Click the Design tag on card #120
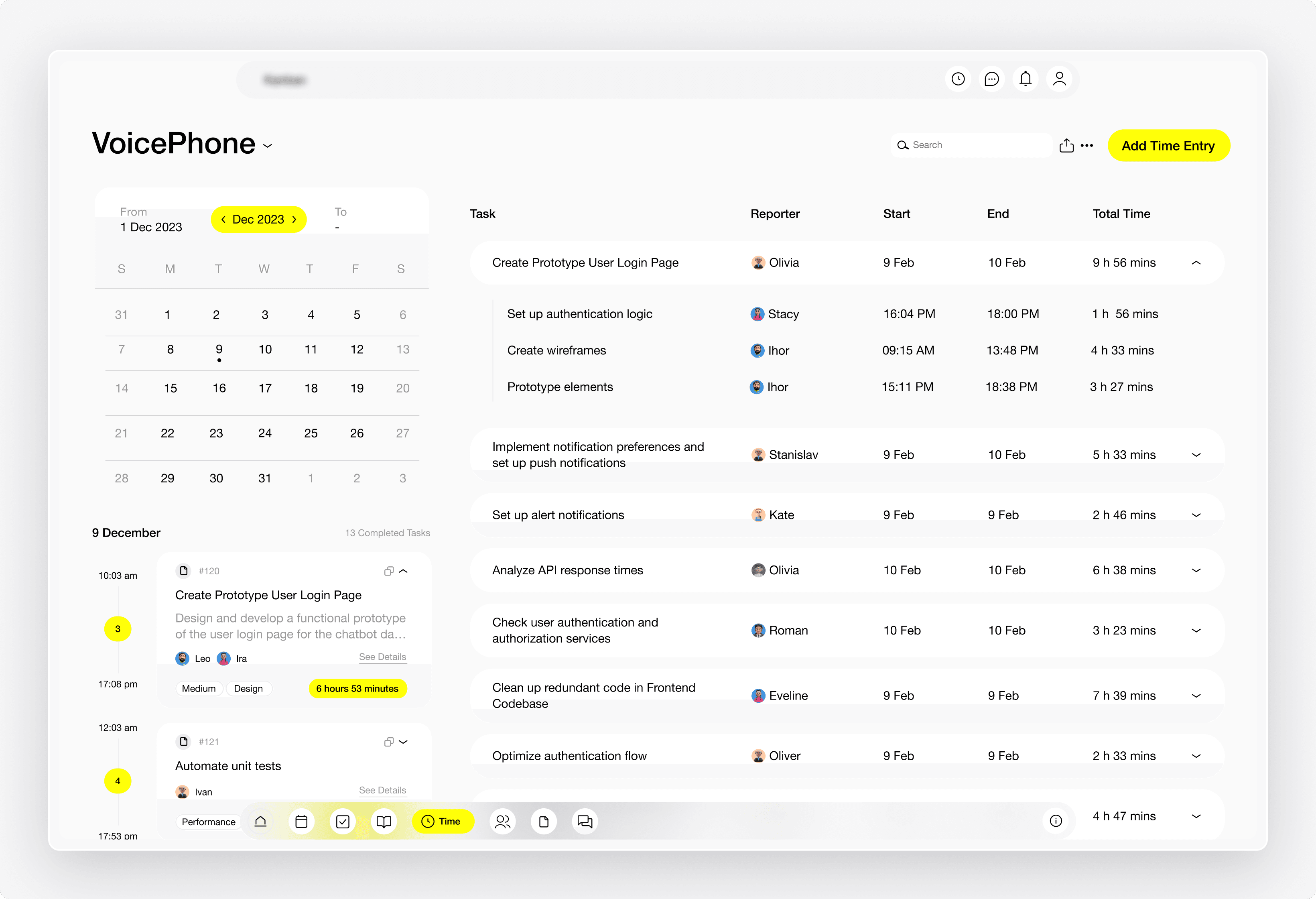Viewport: 1316px width, 899px height. pyautogui.click(x=248, y=689)
